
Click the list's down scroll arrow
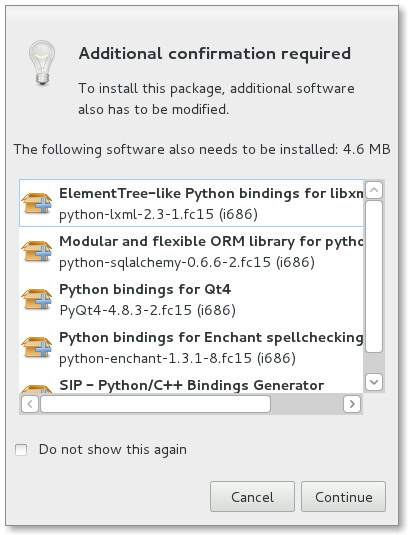pyautogui.click(x=374, y=382)
